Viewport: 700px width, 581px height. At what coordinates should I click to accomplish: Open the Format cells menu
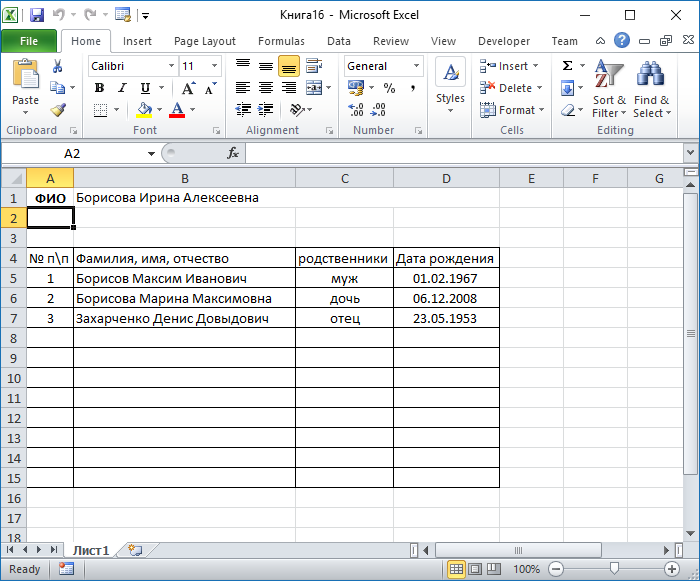[512, 110]
